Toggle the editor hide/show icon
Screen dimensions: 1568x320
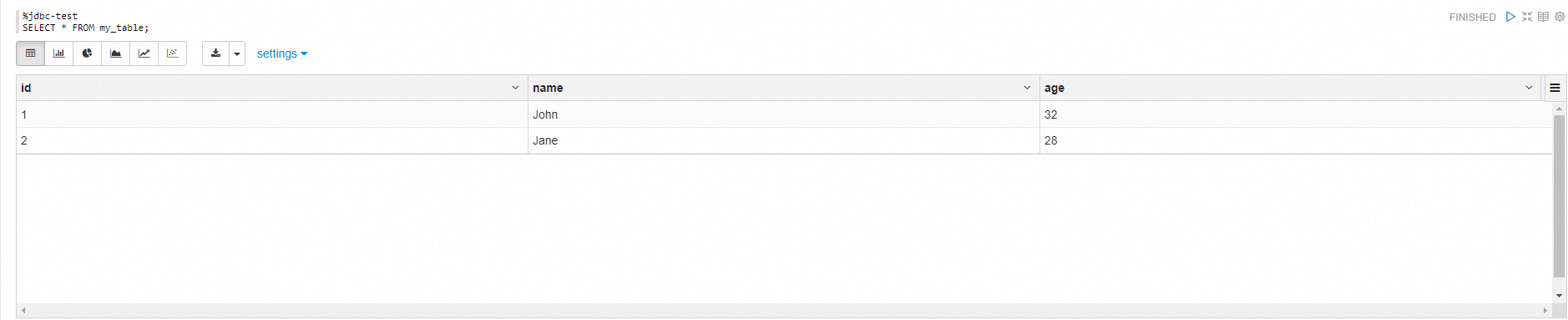[x=1527, y=17]
